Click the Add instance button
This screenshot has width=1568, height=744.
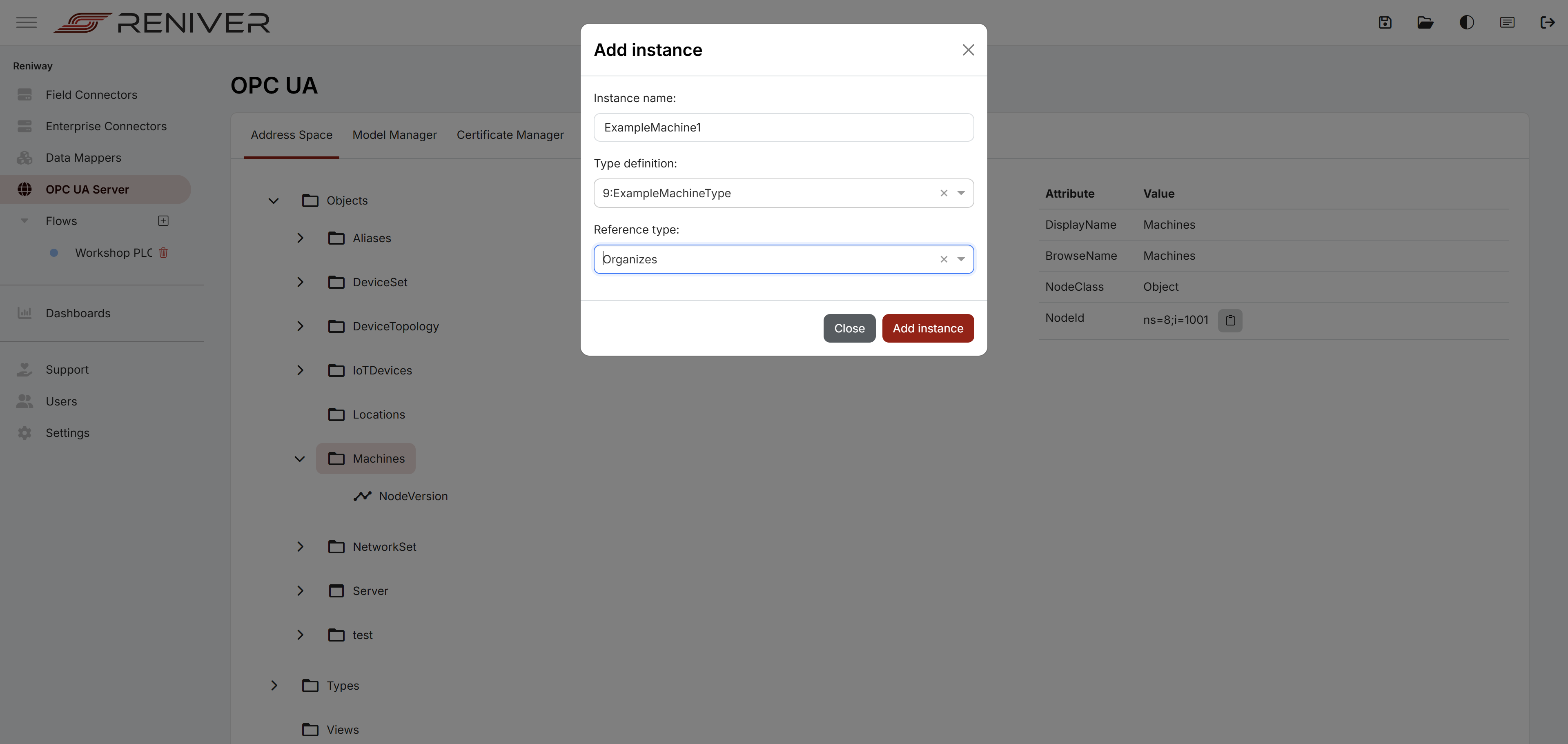pos(928,327)
